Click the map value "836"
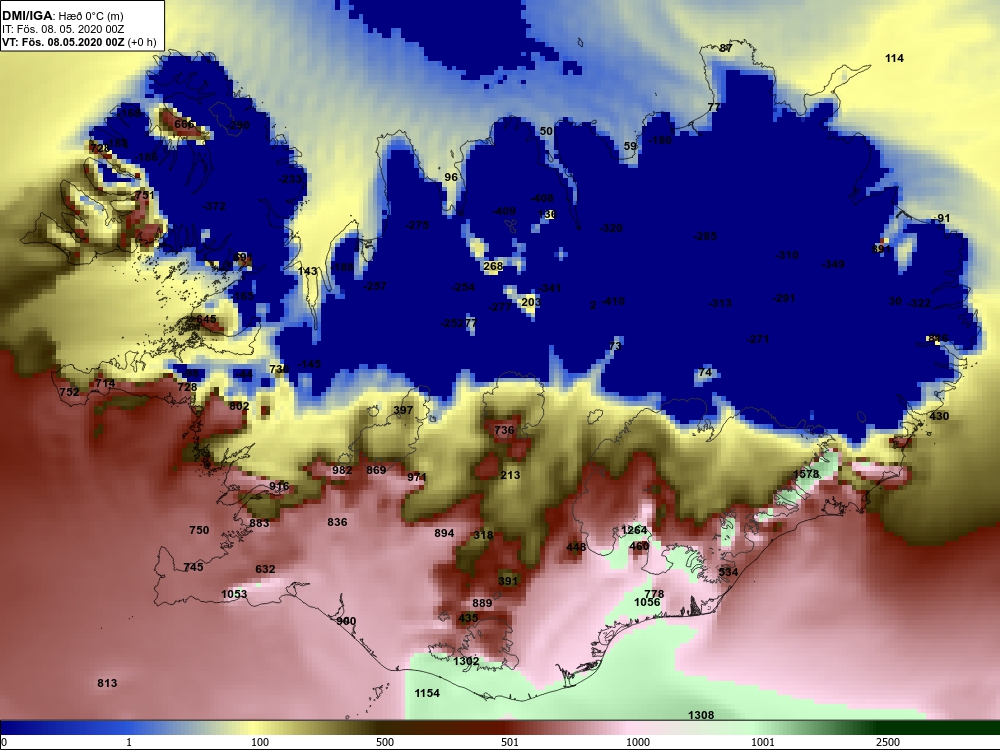Screen dimensions: 1000x750 click(337, 522)
